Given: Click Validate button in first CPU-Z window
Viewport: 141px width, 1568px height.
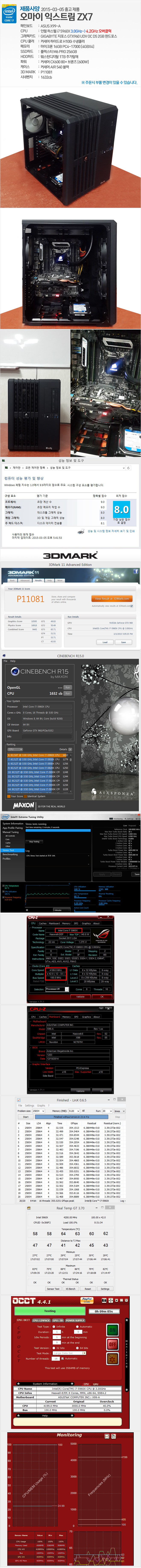Looking at the screenshot, I should click(81, 996).
